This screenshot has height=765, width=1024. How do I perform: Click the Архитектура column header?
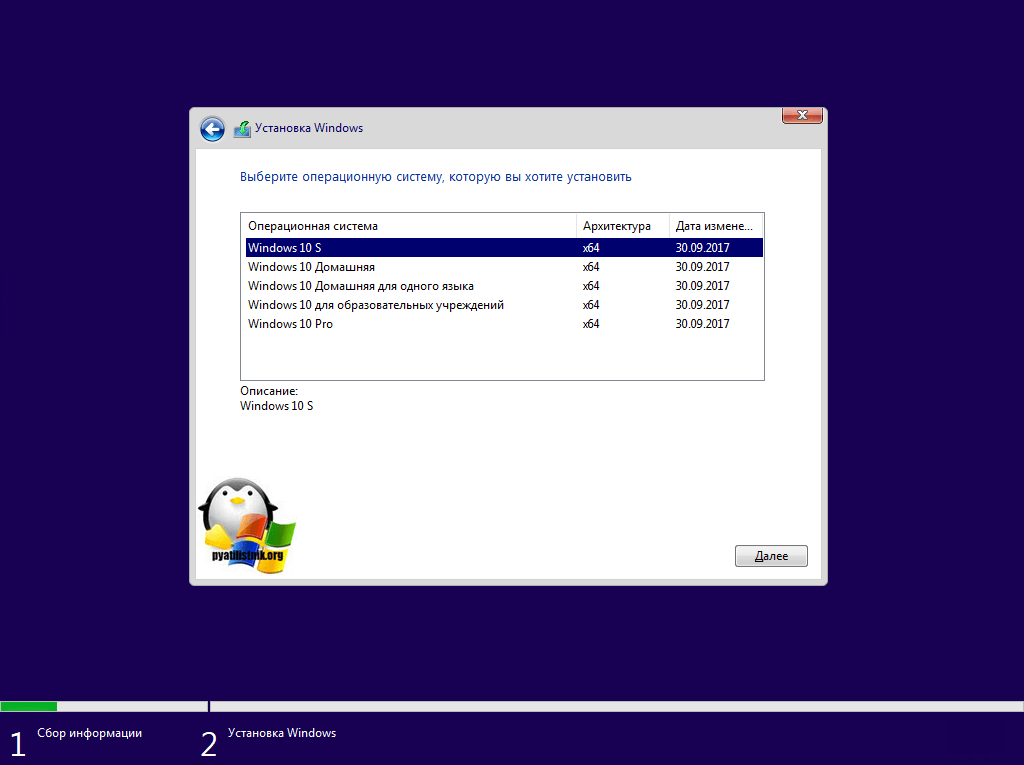coord(623,226)
